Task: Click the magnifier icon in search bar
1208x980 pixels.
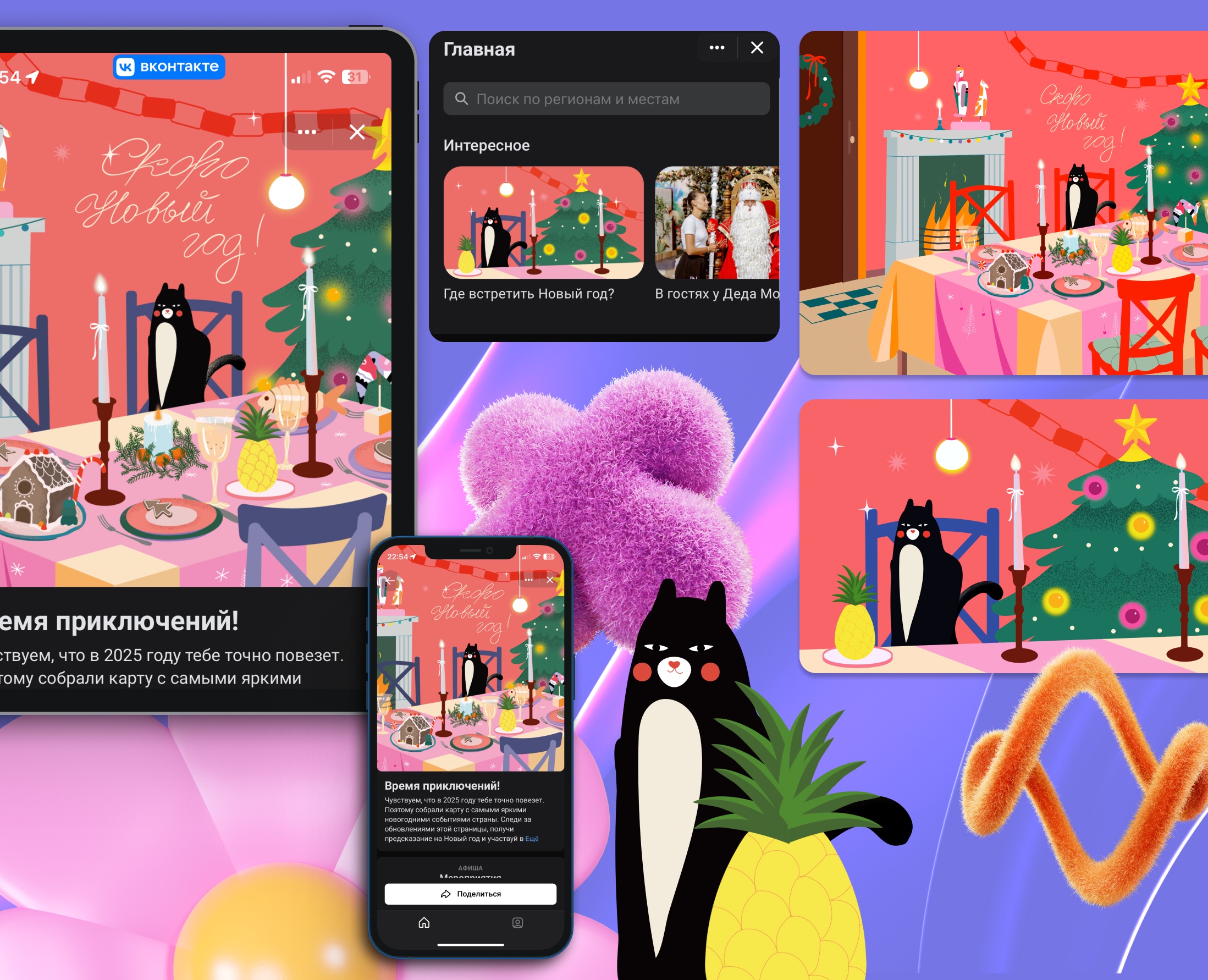Action: coord(461,99)
